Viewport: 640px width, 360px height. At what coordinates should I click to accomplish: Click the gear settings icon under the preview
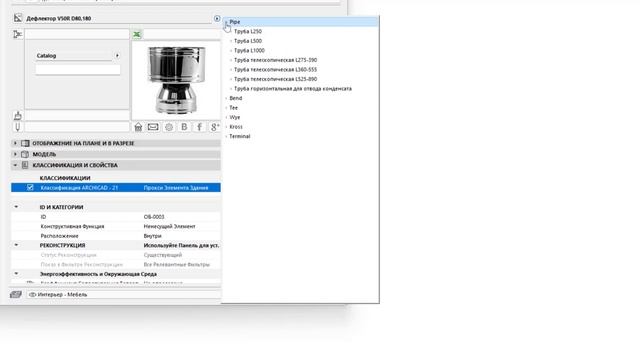point(169,127)
